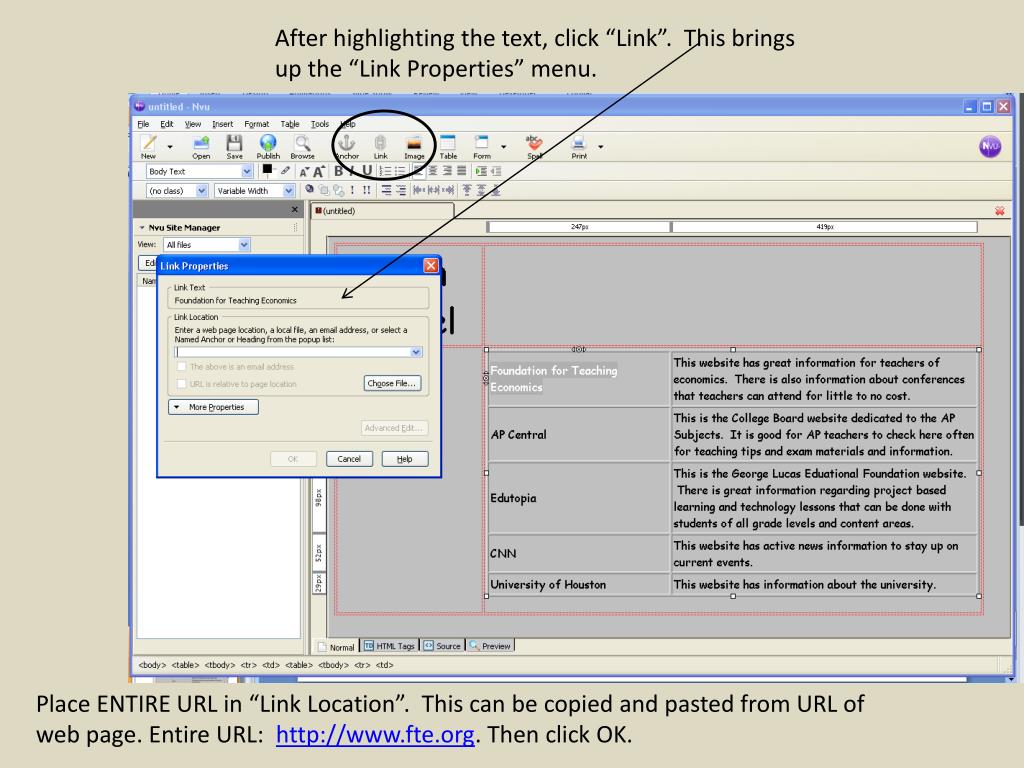1024x768 pixels.
Task: Open the Format menu
Action: [257, 124]
